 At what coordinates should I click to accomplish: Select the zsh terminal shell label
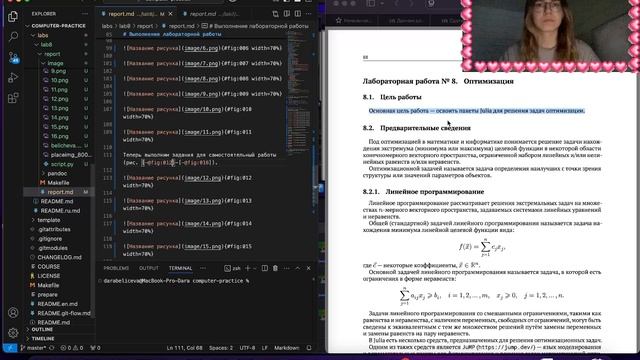tap(233, 268)
